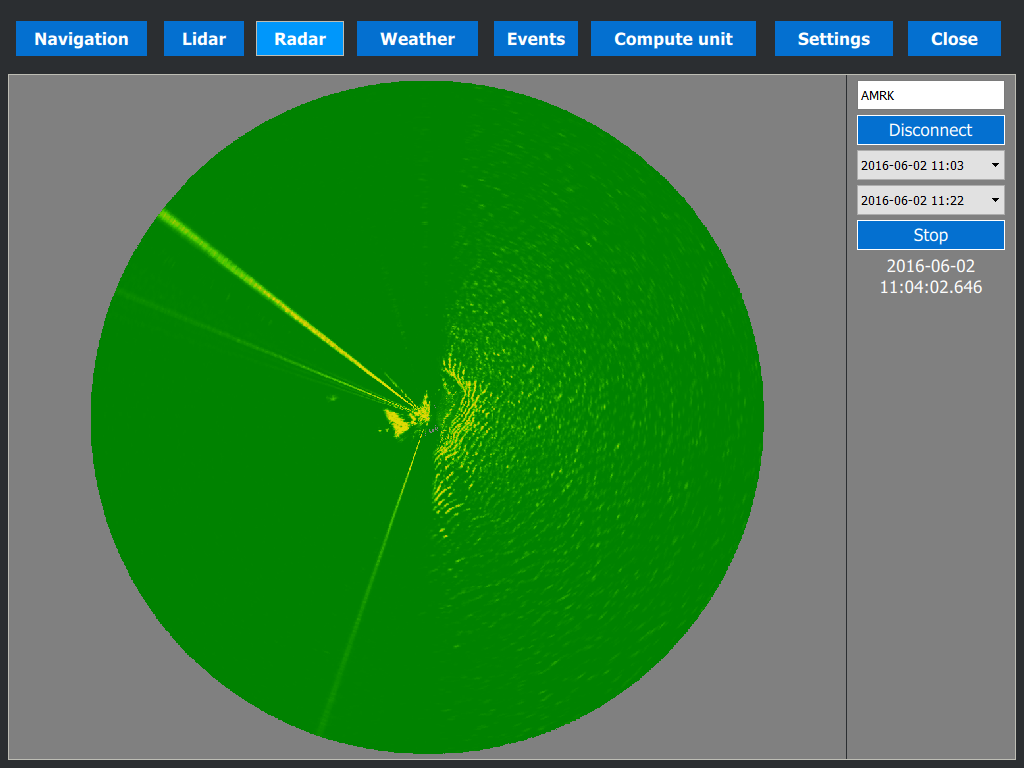Open the Compute unit tab
This screenshot has width=1024, height=768.
(x=673, y=39)
